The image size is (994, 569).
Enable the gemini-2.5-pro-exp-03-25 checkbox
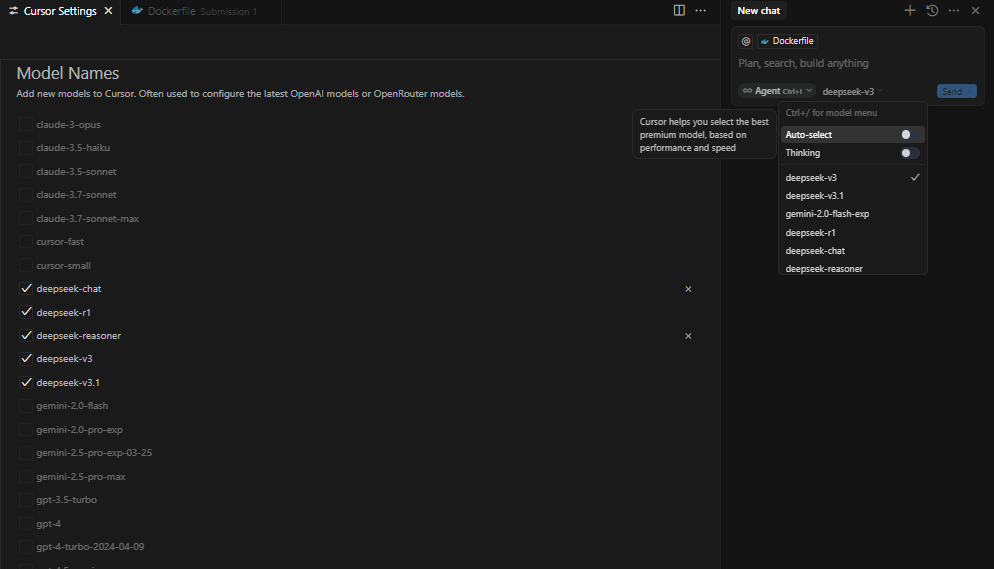point(25,452)
